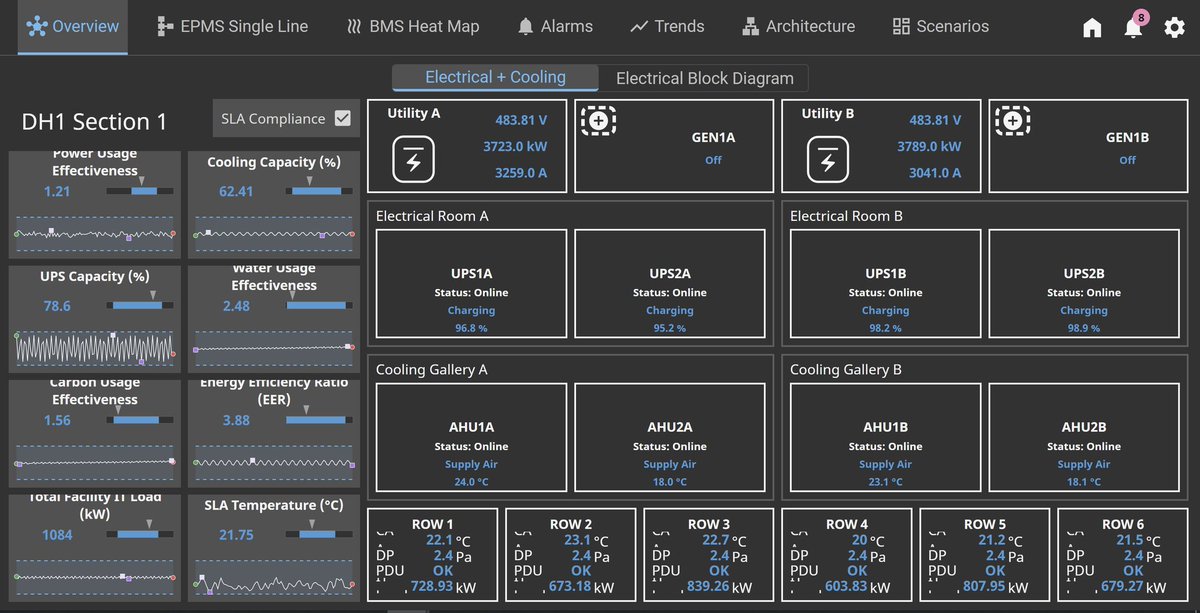
Task: Click the Total Facility IT Load gauge bar
Action: (x=142, y=535)
